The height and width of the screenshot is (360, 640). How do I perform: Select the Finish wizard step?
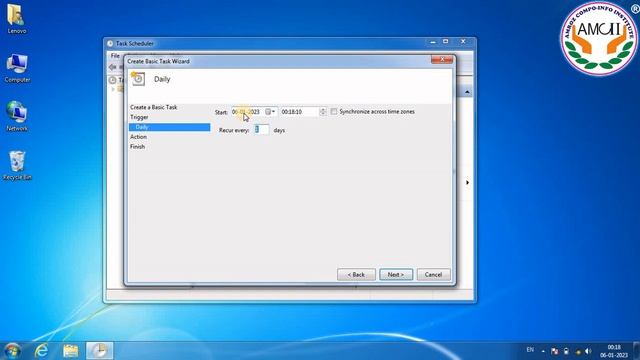pyautogui.click(x=138, y=147)
